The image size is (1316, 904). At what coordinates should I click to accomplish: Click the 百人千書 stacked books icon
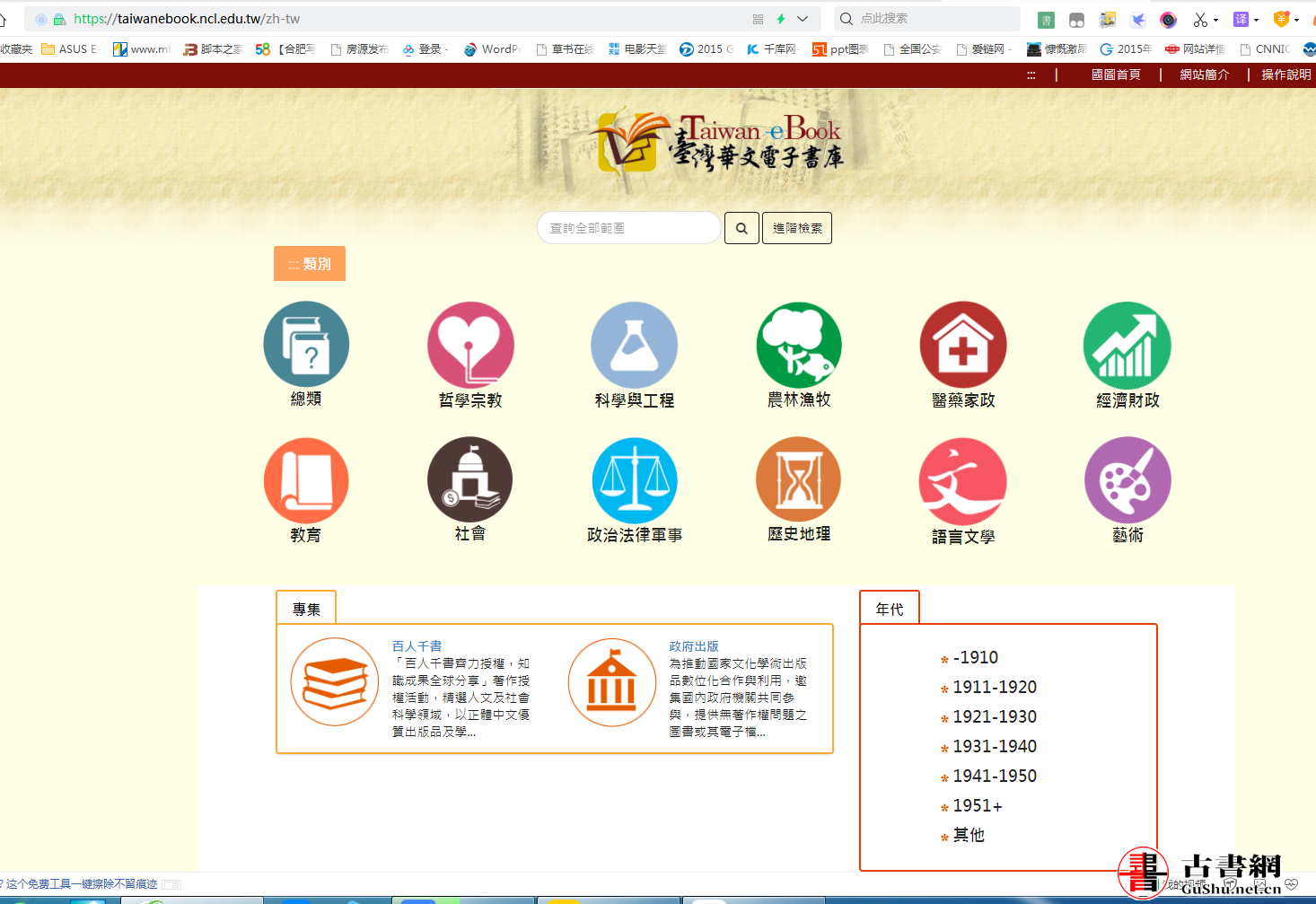[x=335, y=682]
